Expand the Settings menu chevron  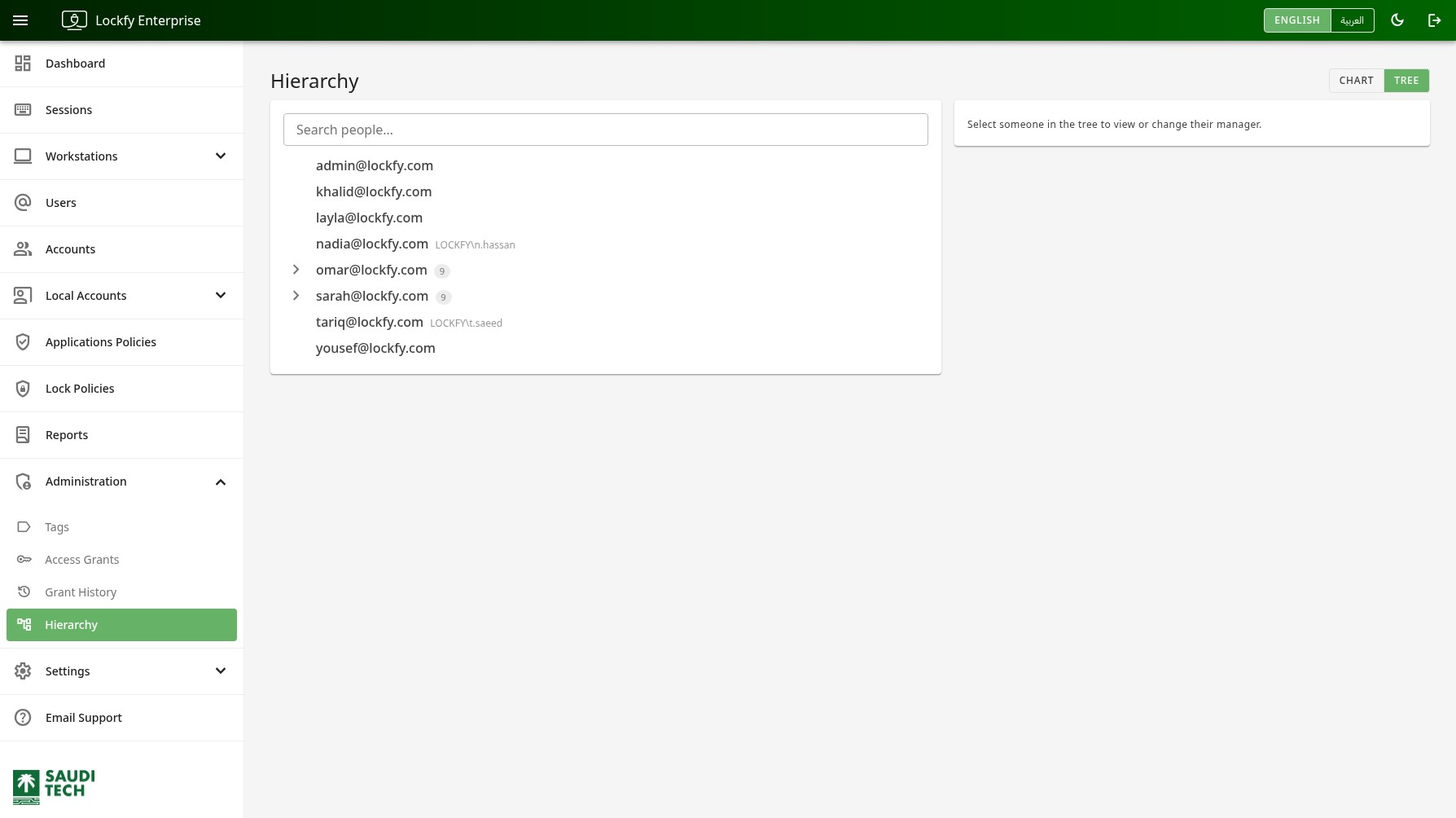click(221, 671)
